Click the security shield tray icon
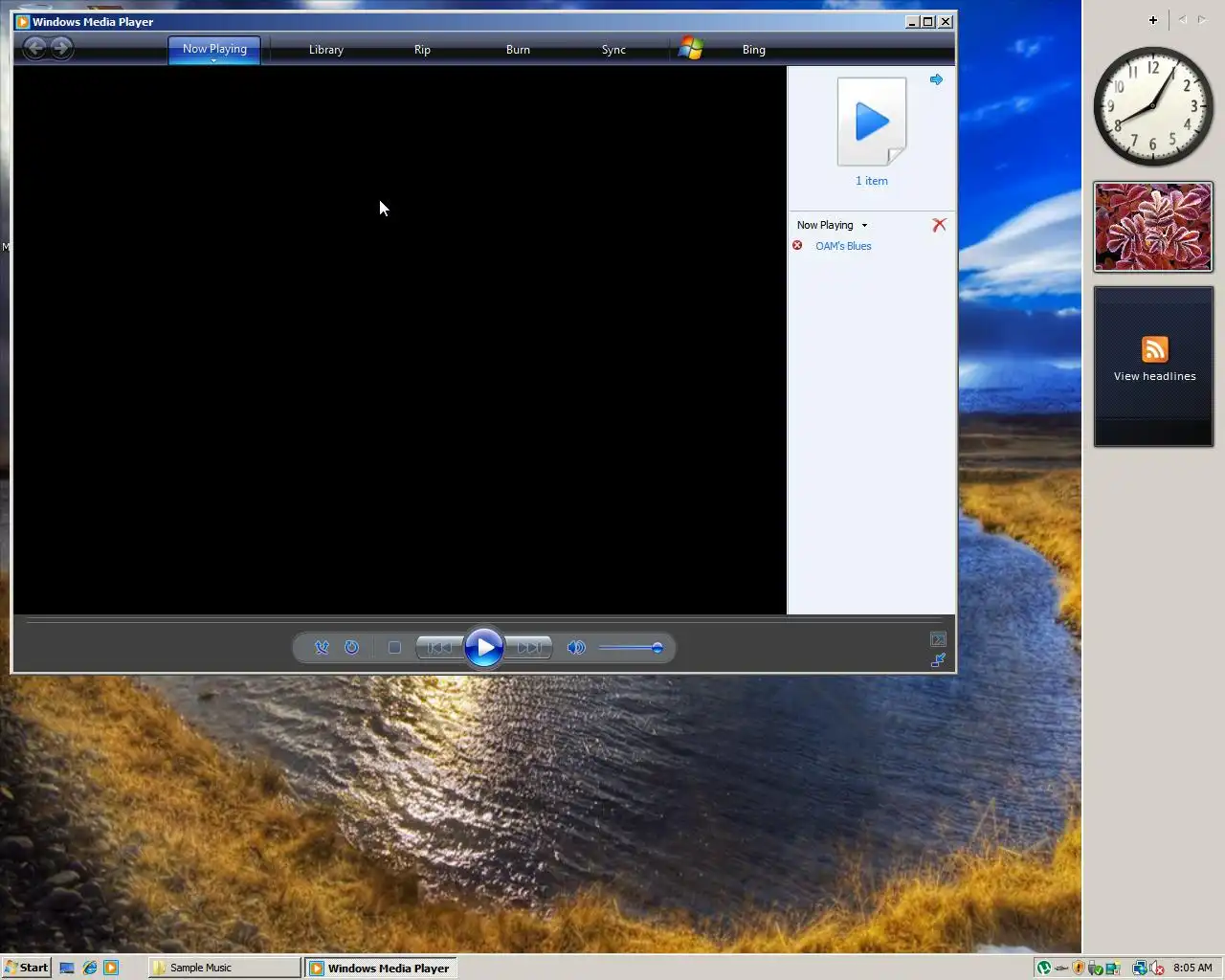Screen dimensions: 1225x980 tap(1079, 968)
